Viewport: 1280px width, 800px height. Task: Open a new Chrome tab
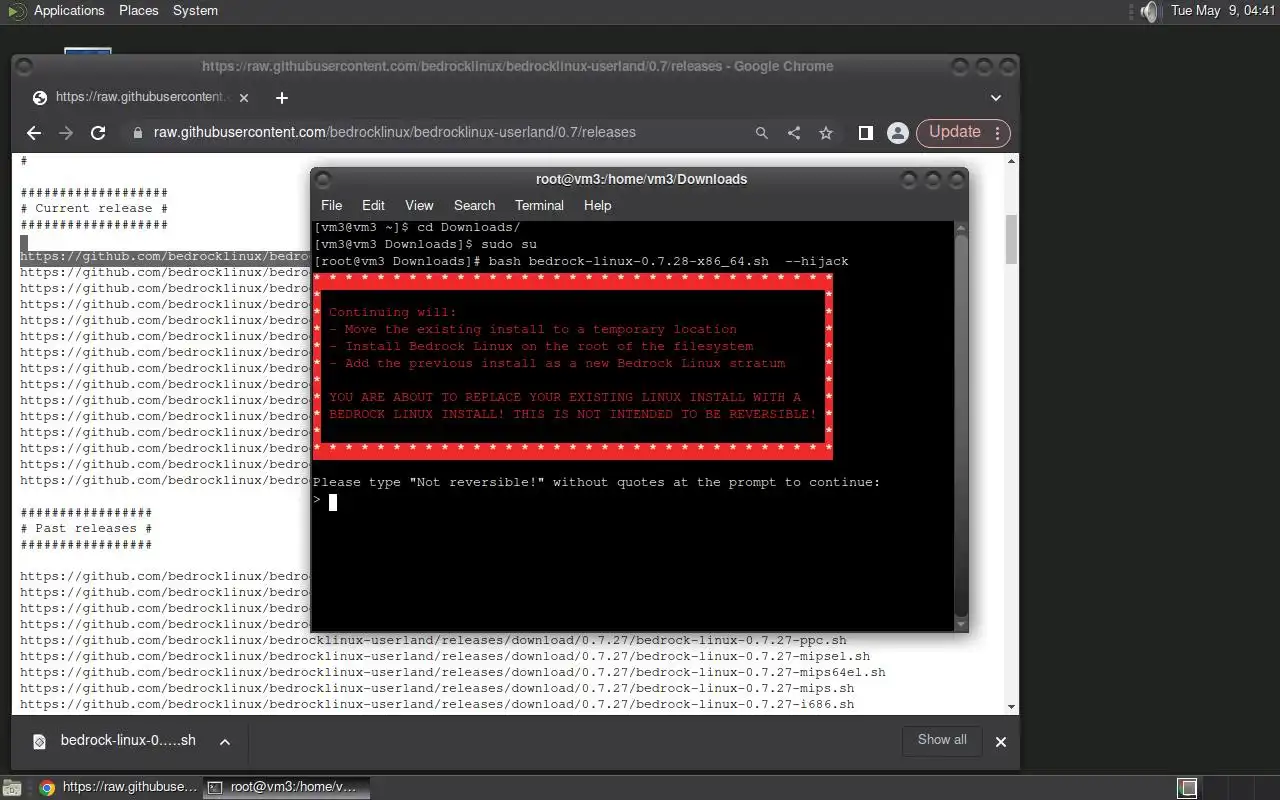tap(282, 97)
